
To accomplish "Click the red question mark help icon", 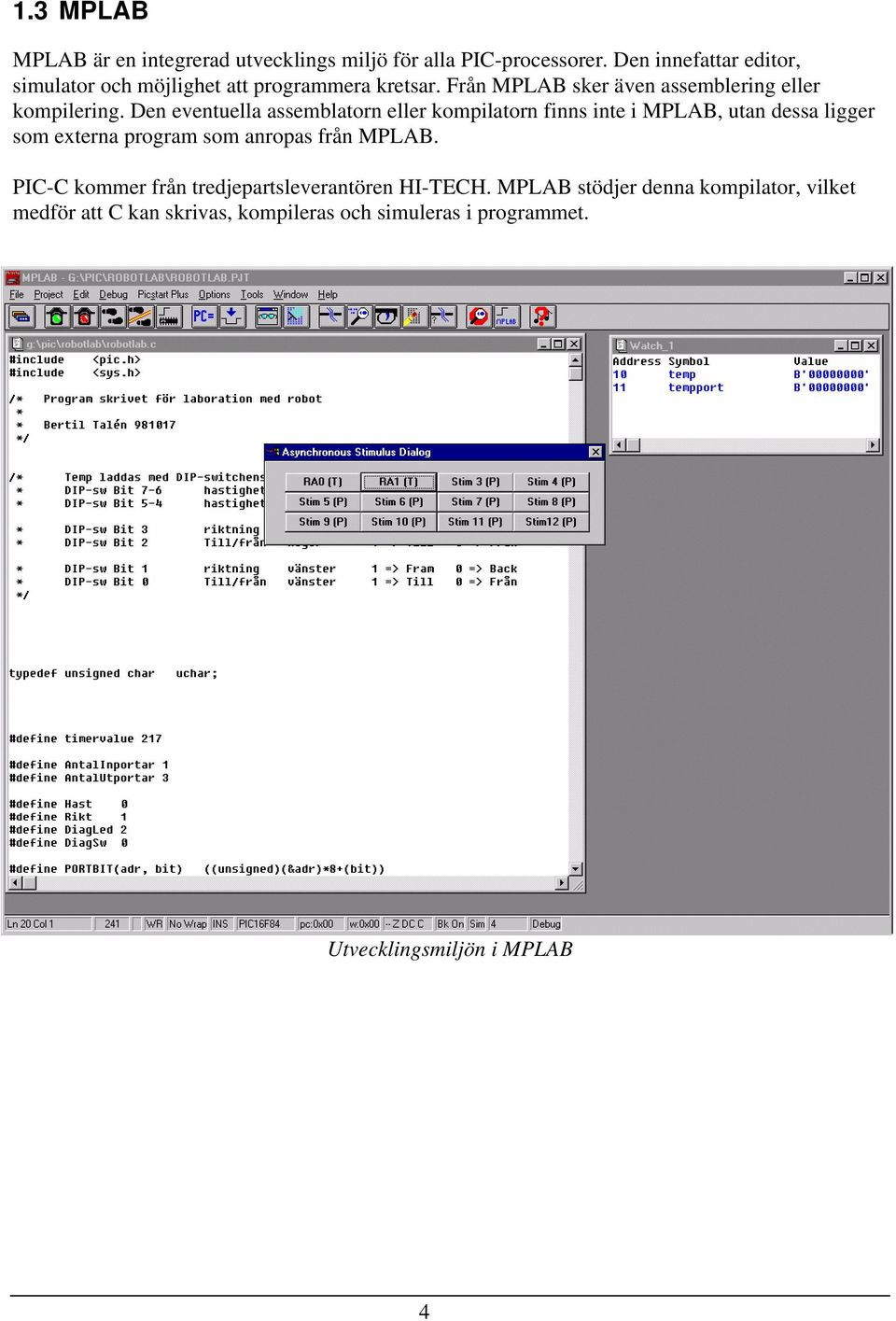I will 542,316.
